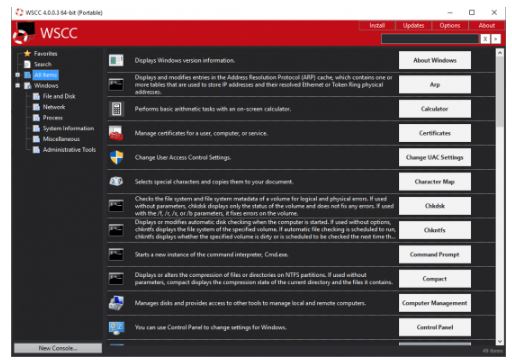Click the New Console button

58,348
